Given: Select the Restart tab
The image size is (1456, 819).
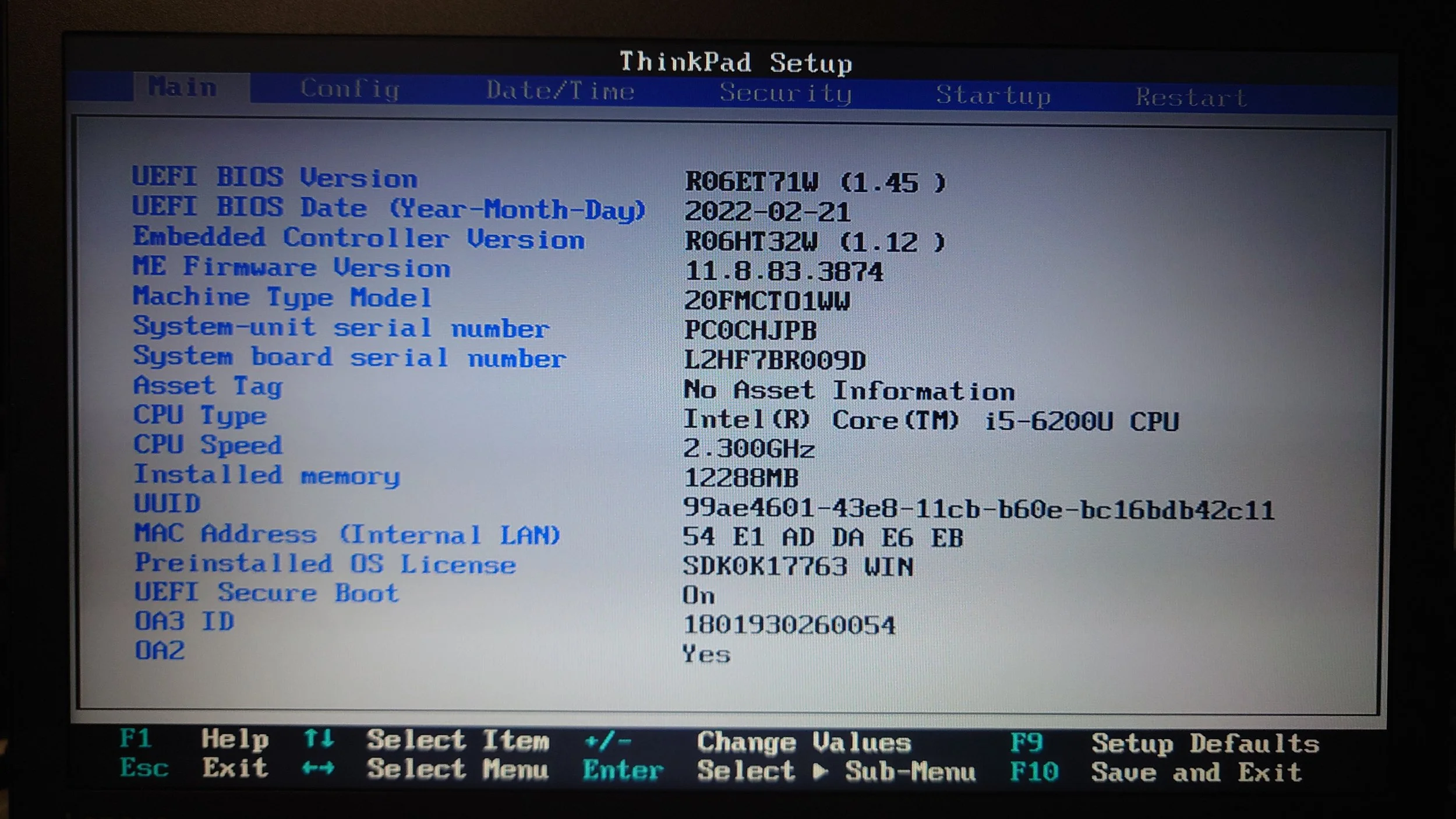Looking at the screenshot, I should [1191, 97].
